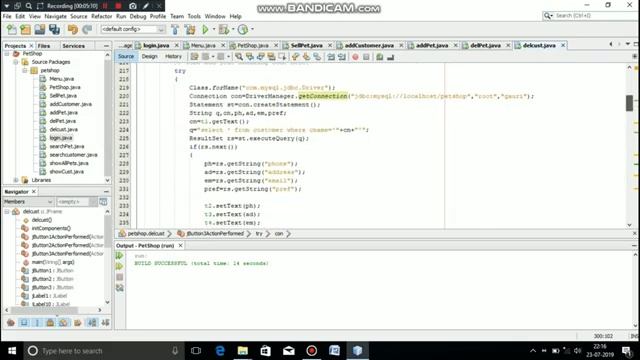Toggle Show Static Members filter in Navigator
This screenshot has width=640, height=360.
click(37, 323)
